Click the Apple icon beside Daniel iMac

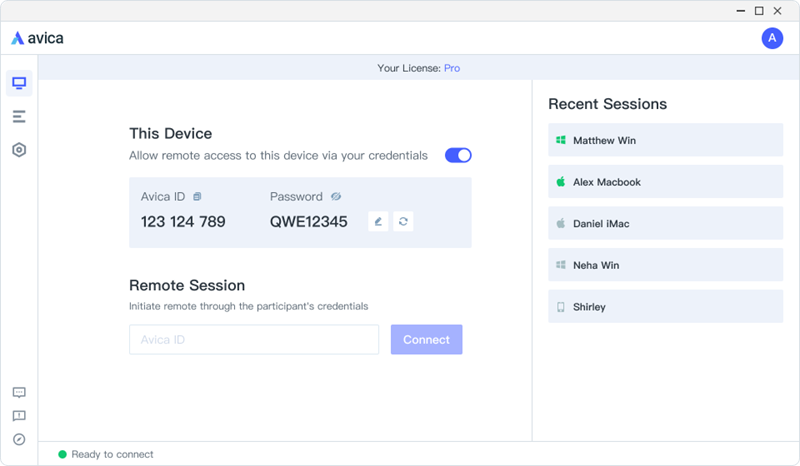561,223
